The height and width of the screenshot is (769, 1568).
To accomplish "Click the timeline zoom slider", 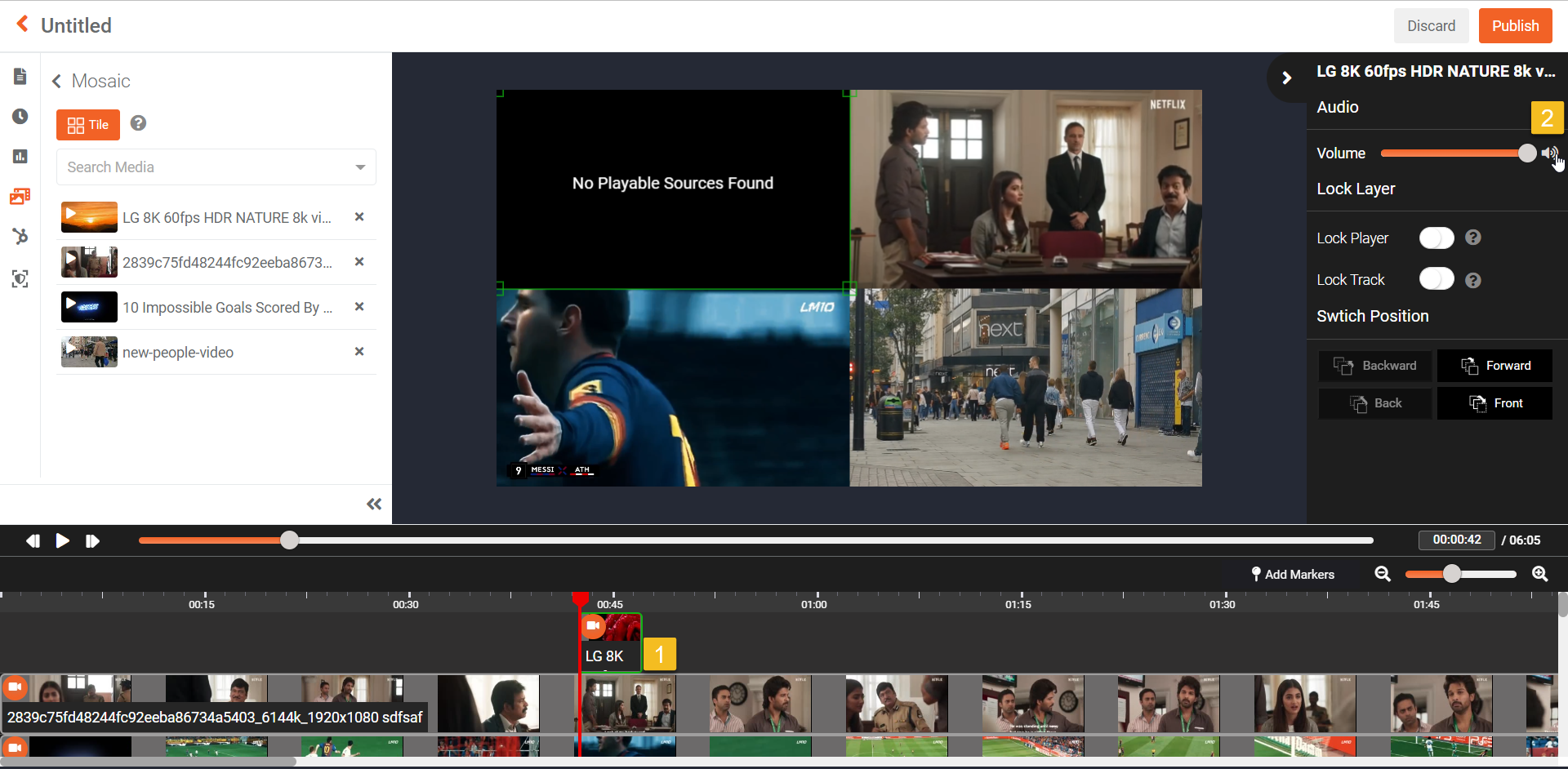I will click(x=1451, y=574).
